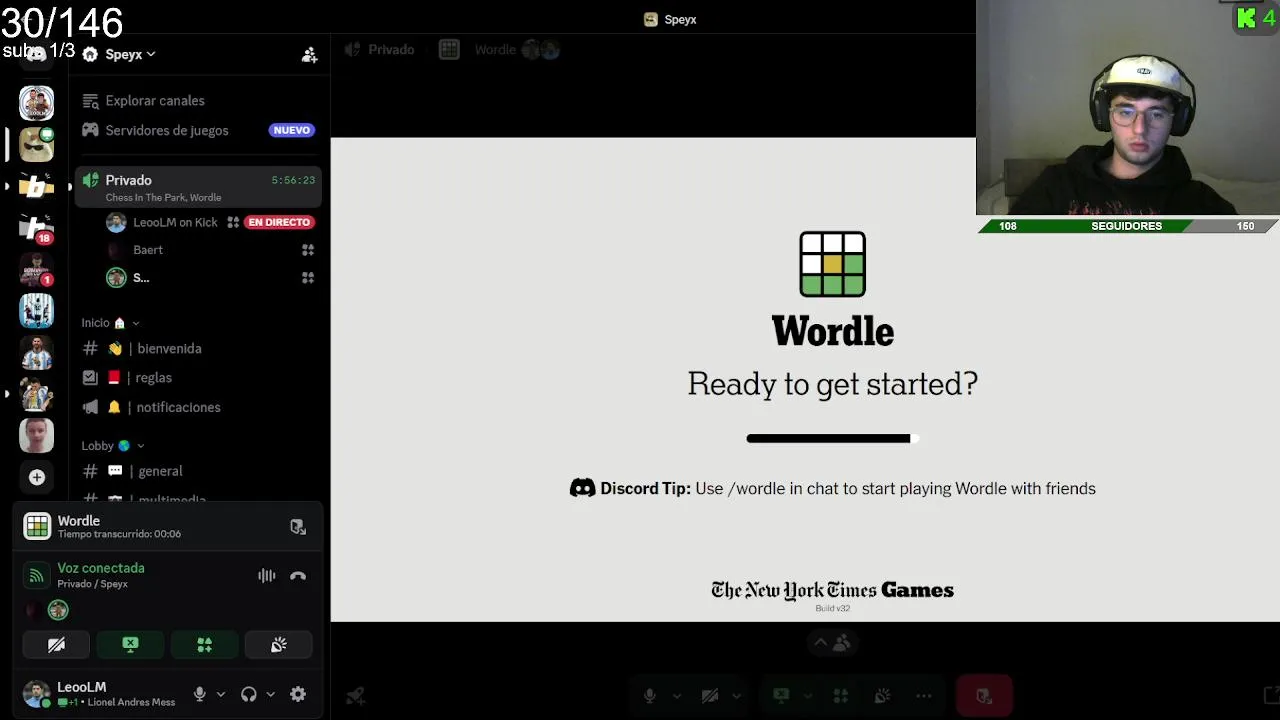
Task: Invite people to the Speyx server
Action: 309,55
